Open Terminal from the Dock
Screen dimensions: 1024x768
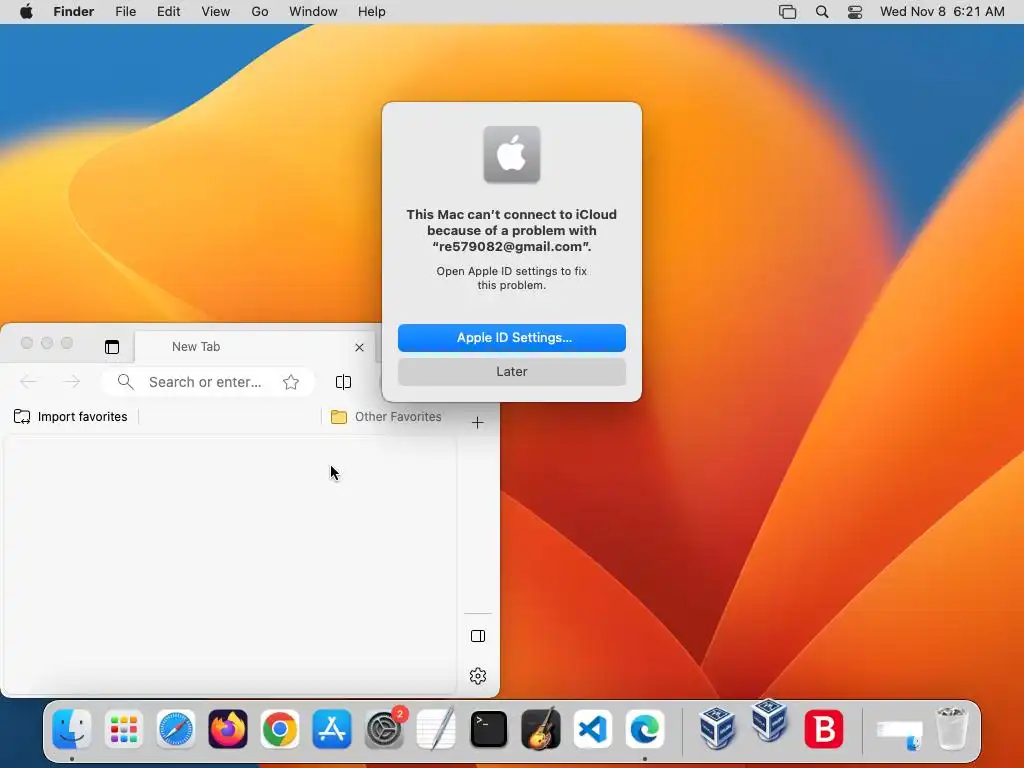tap(488, 729)
